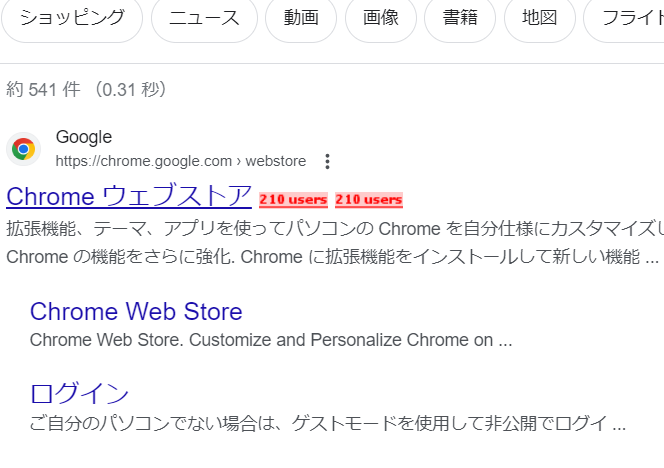Screen dimensions: 664x468
Task: Select the ニュース search tab
Action: click(x=204, y=18)
